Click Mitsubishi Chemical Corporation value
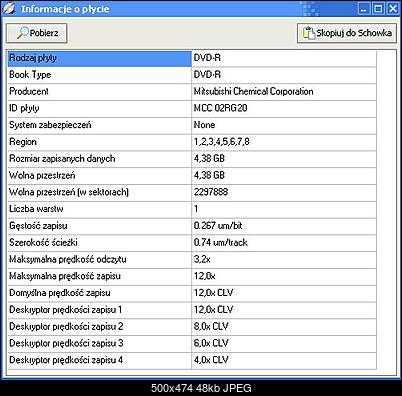Screen dimensions: 402x396 coord(253,92)
